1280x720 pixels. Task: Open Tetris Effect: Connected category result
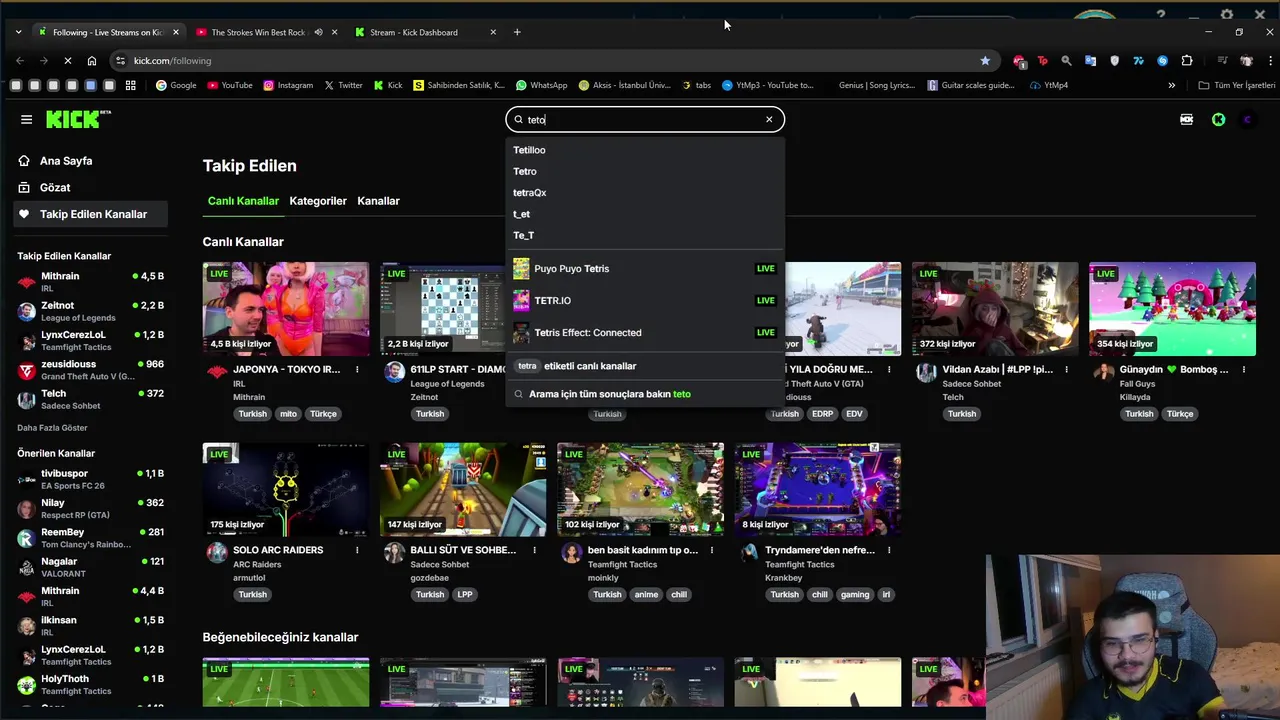(x=644, y=332)
